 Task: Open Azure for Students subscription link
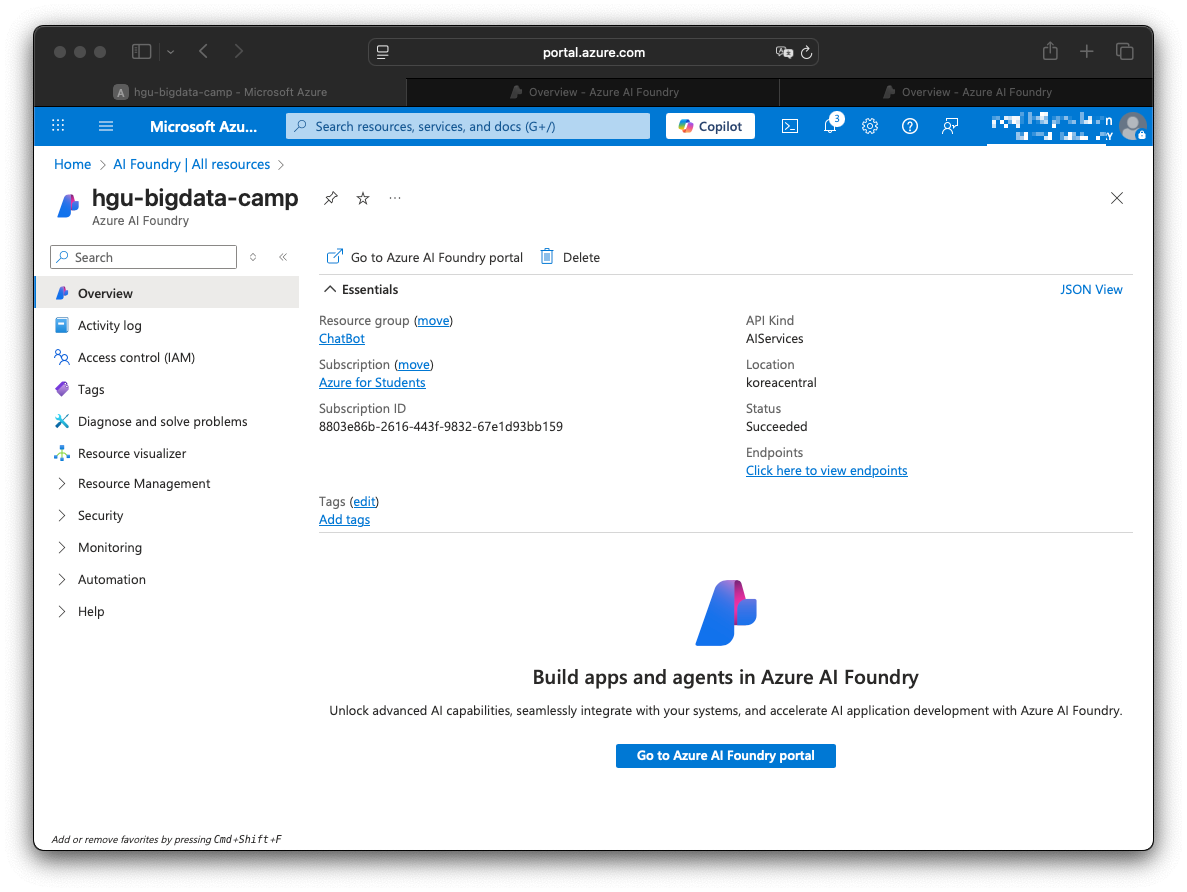click(x=372, y=382)
